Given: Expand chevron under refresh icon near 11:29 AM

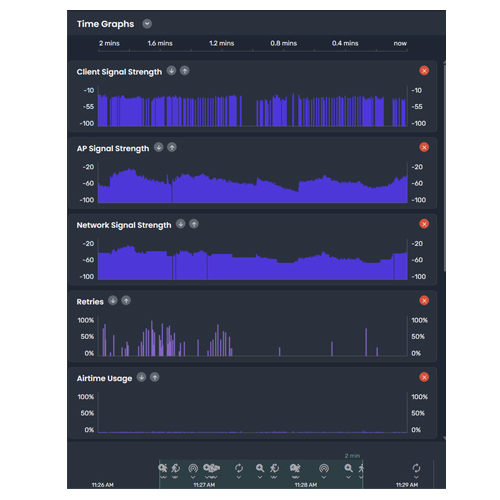Looking at the screenshot, I should (x=416, y=477).
